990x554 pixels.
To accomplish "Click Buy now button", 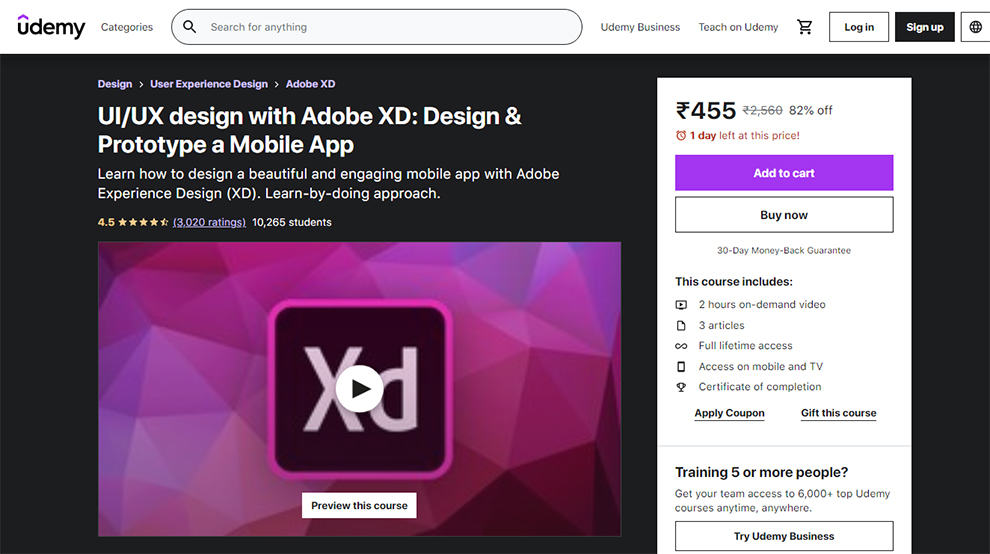I will point(784,215).
